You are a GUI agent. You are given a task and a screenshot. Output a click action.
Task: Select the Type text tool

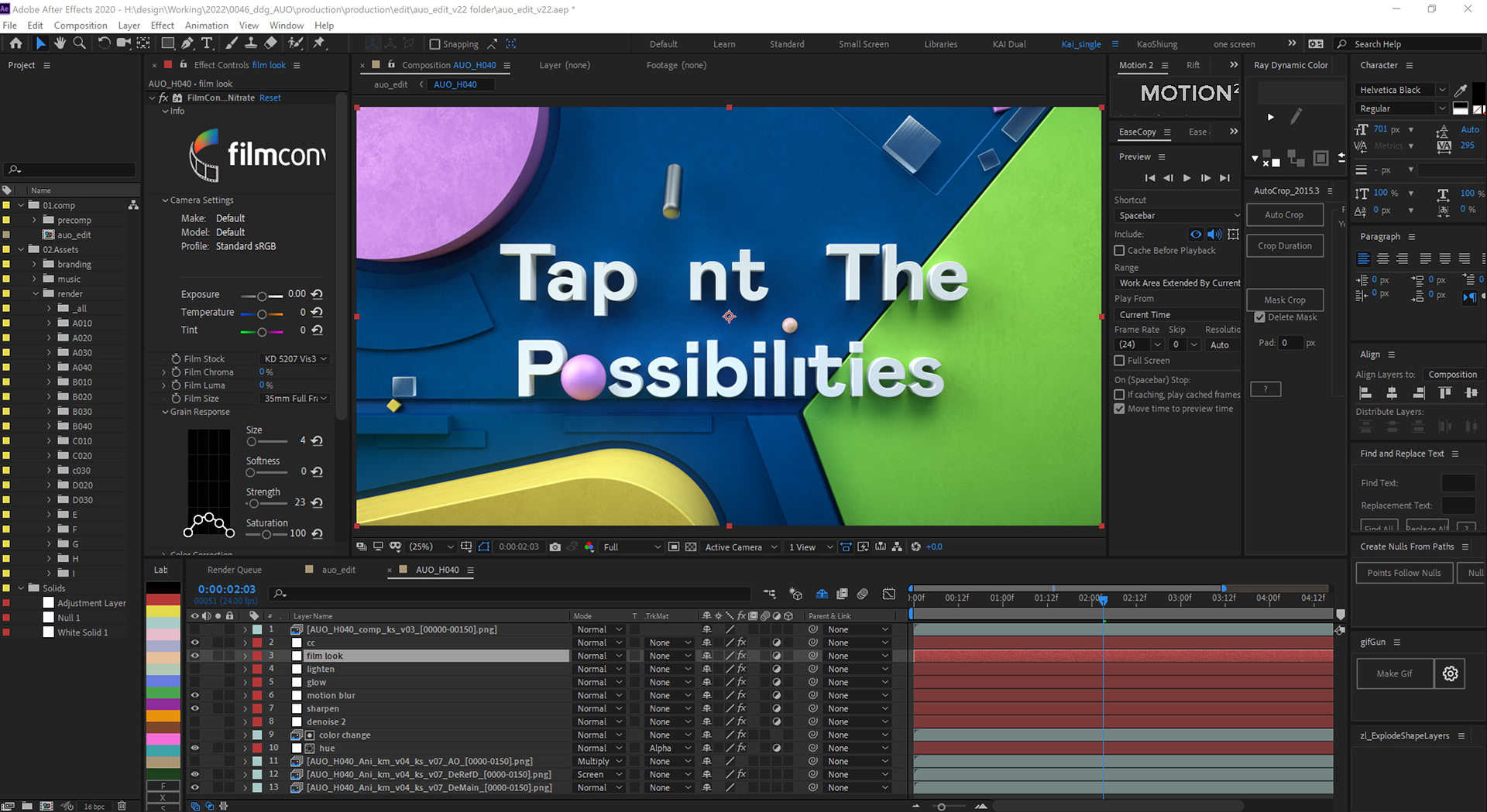(207, 43)
